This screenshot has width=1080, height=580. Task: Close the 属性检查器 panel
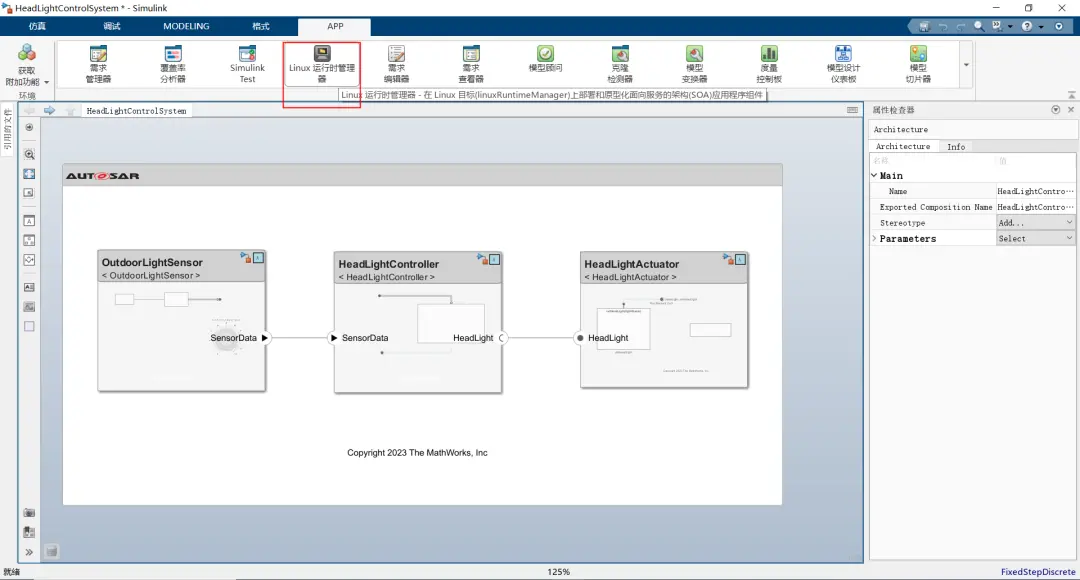(x=1071, y=110)
